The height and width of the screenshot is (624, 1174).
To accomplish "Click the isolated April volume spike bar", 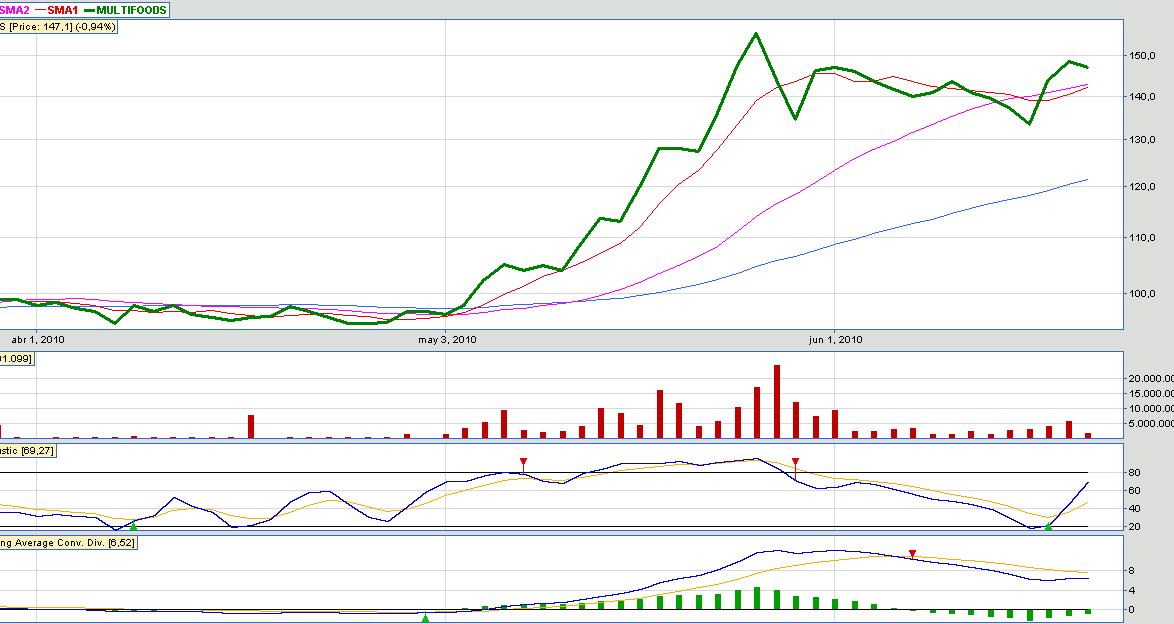I will click(251, 426).
